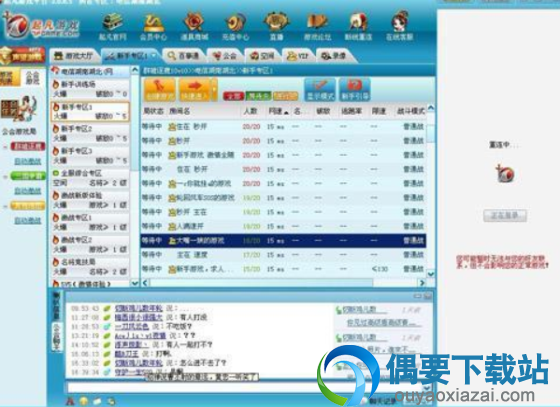Open the 在线客服 customer service icon
The width and height of the screenshot is (560, 407).
click(399, 26)
